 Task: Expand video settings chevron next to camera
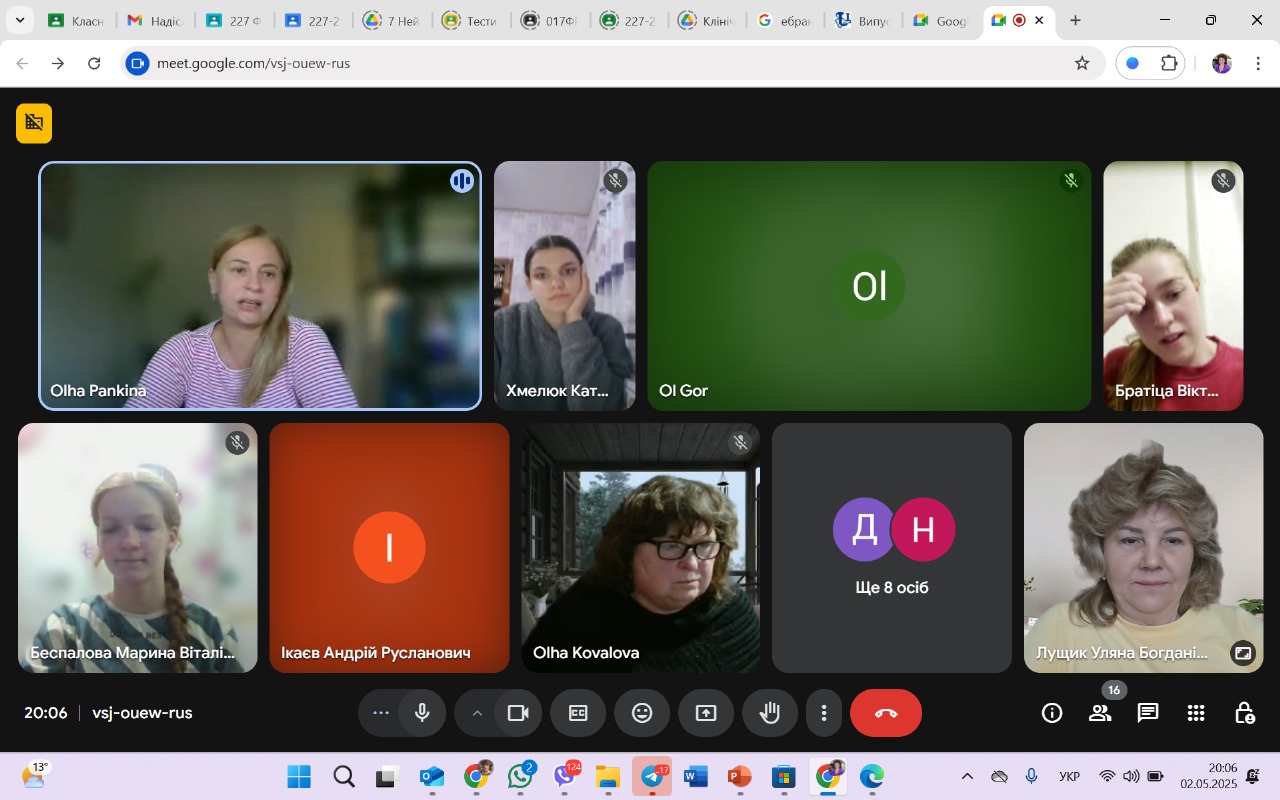point(477,713)
